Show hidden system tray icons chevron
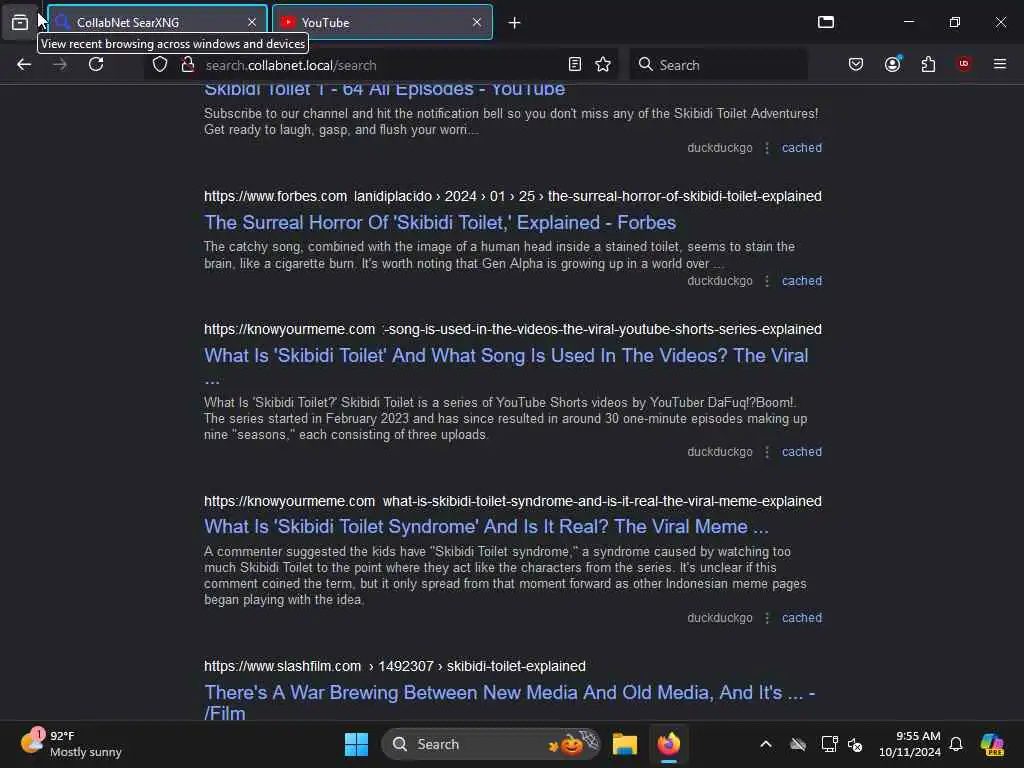Viewport: 1024px width, 768px height. coord(766,744)
